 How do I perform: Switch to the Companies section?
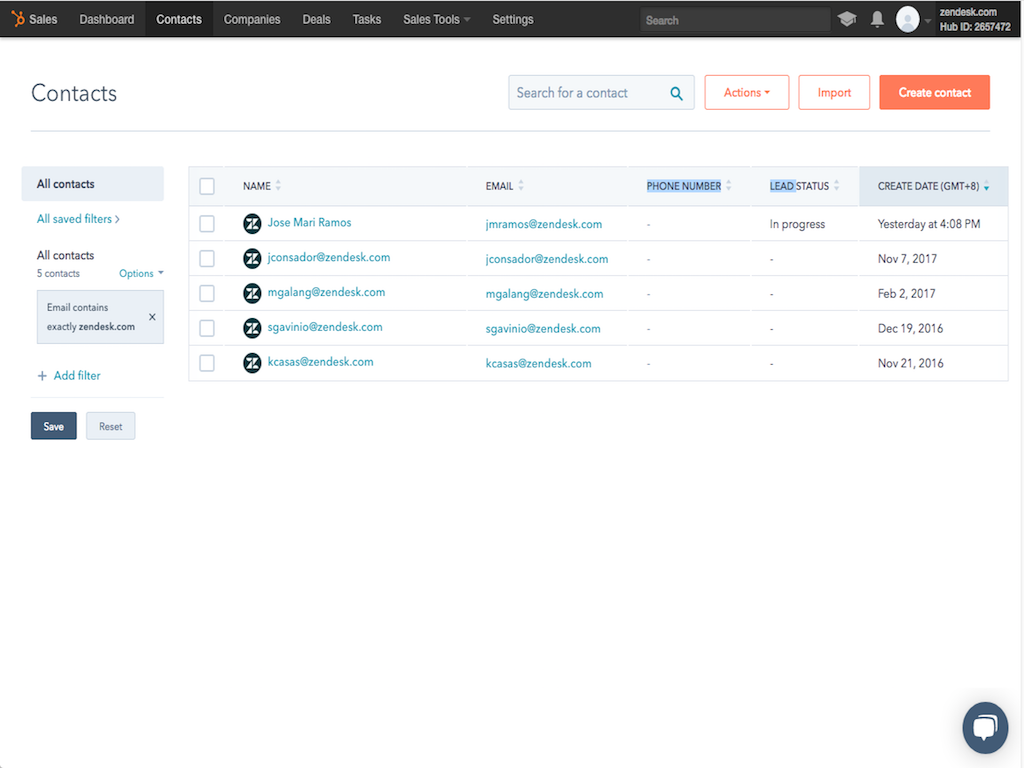[x=251, y=19]
